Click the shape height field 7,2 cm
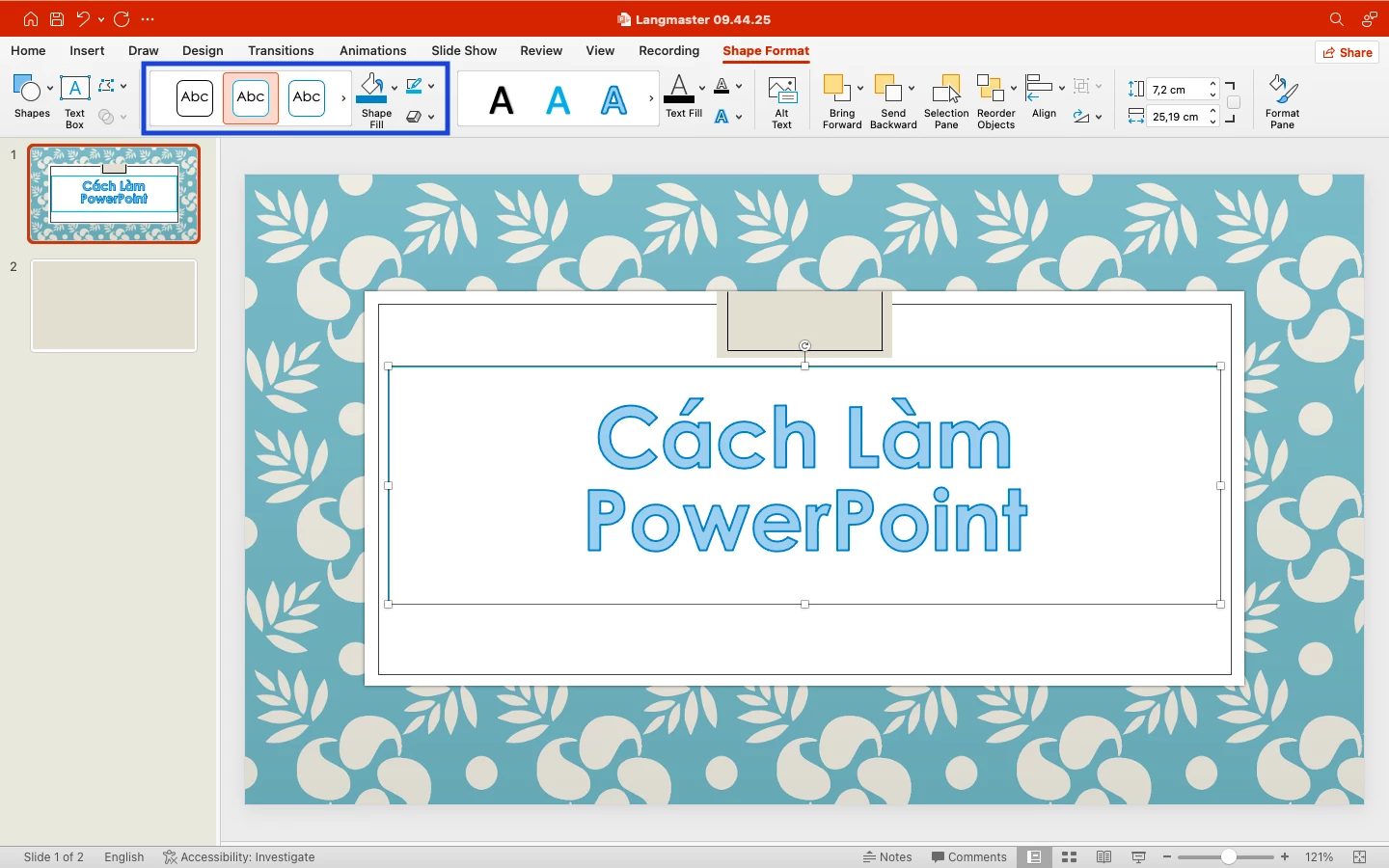The width and height of the screenshot is (1389, 868). [x=1177, y=89]
